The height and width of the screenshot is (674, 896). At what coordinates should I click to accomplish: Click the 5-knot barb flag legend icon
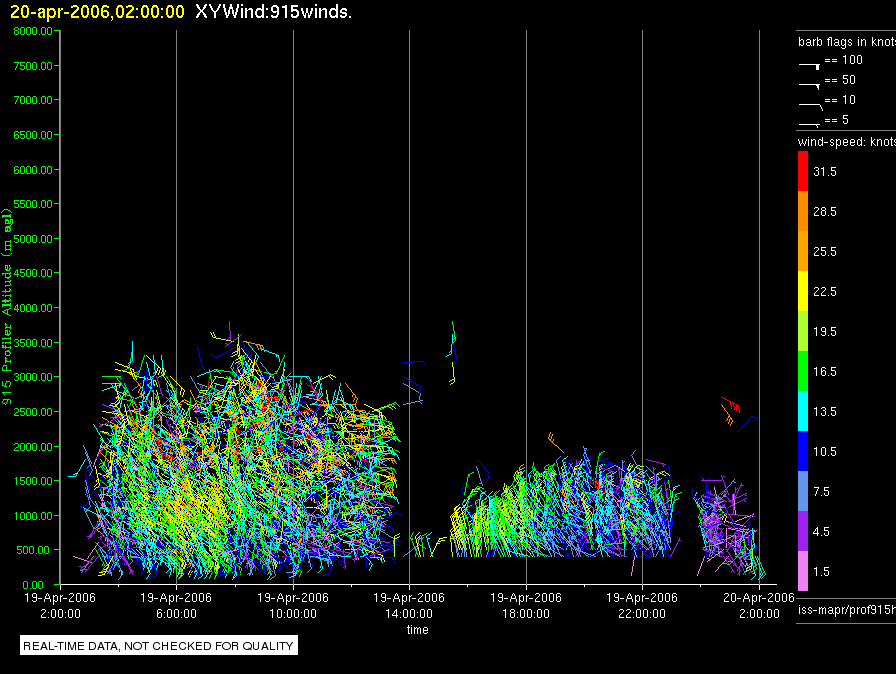[x=809, y=124]
